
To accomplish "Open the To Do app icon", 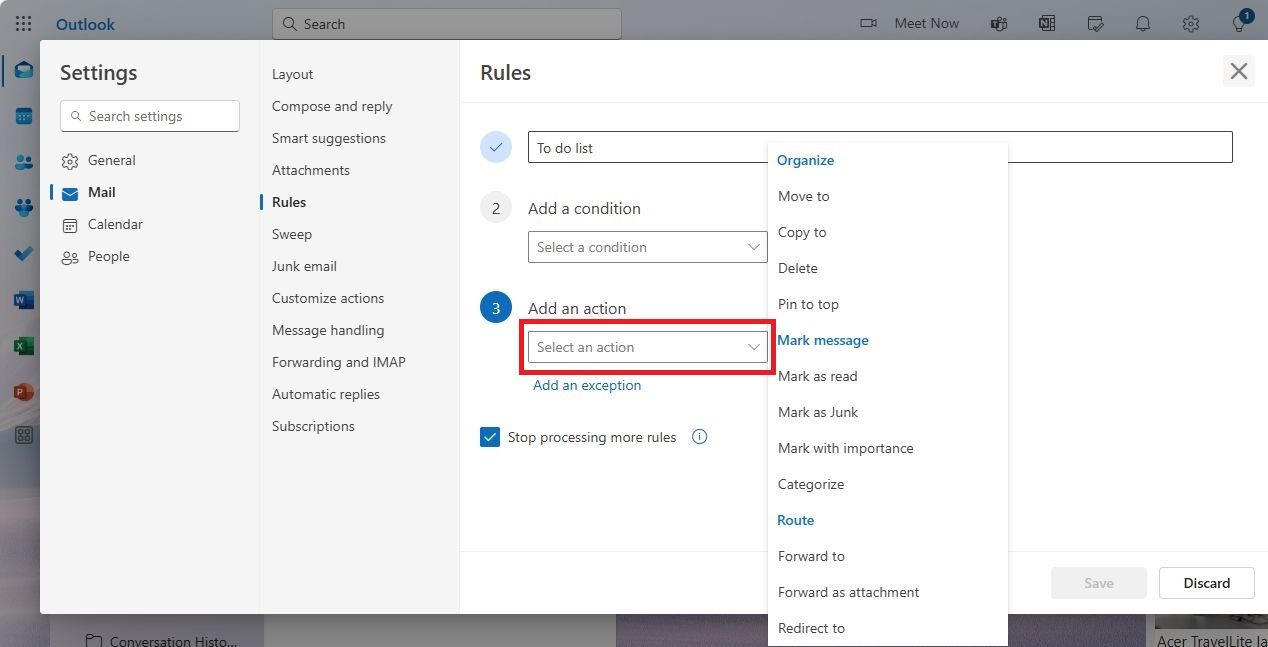I will [x=22, y=254].
